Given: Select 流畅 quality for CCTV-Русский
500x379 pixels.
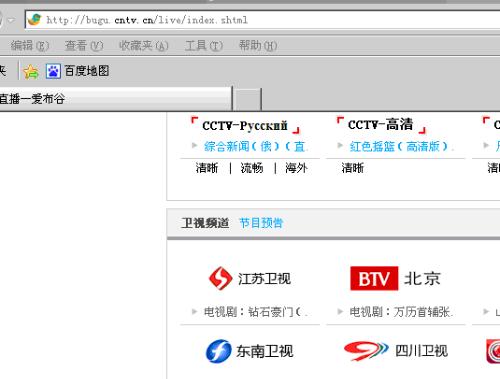Looking at the screenshot, I should (x=252, y=168).
